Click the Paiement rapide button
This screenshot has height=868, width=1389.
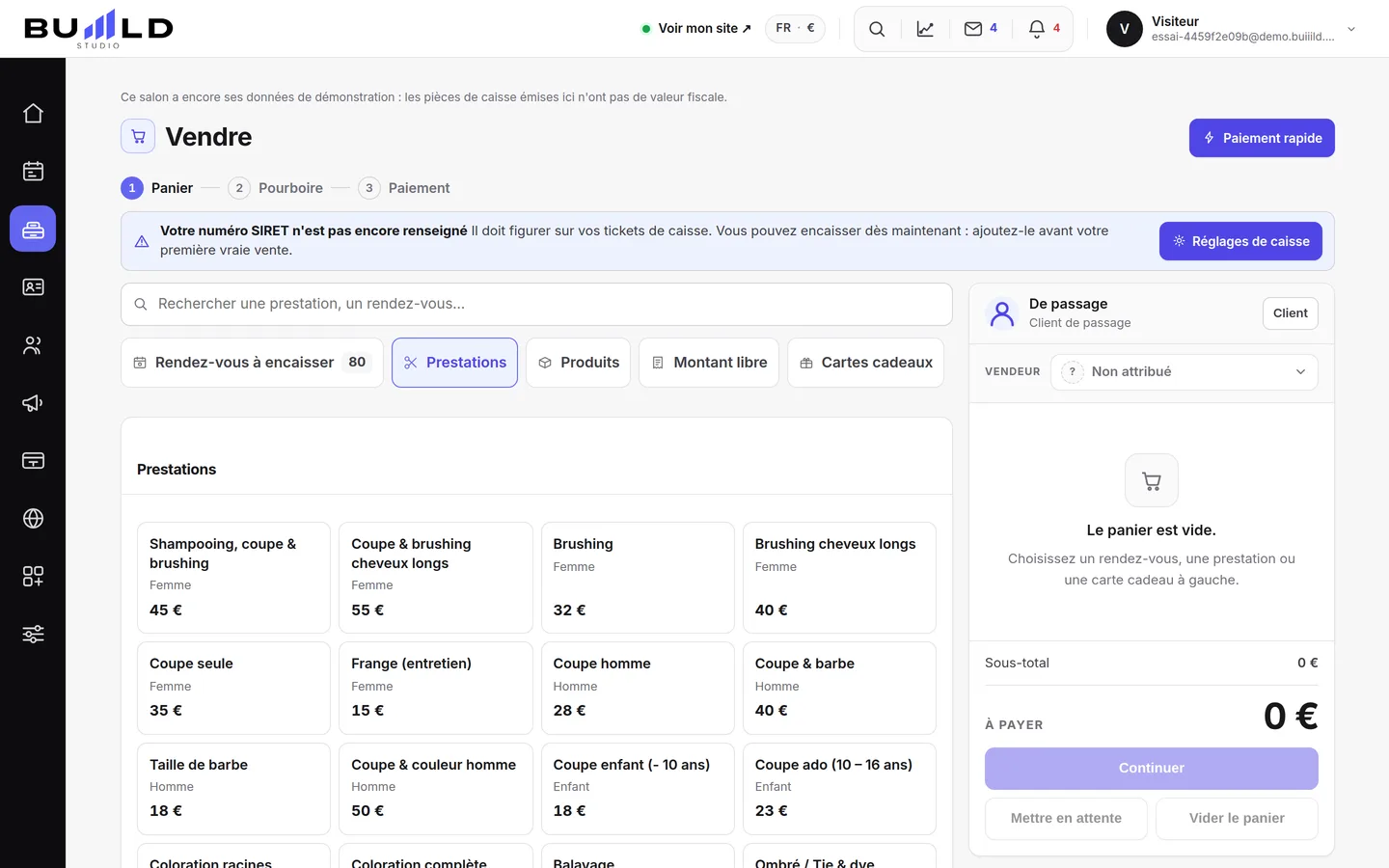tap(1262, 138)
